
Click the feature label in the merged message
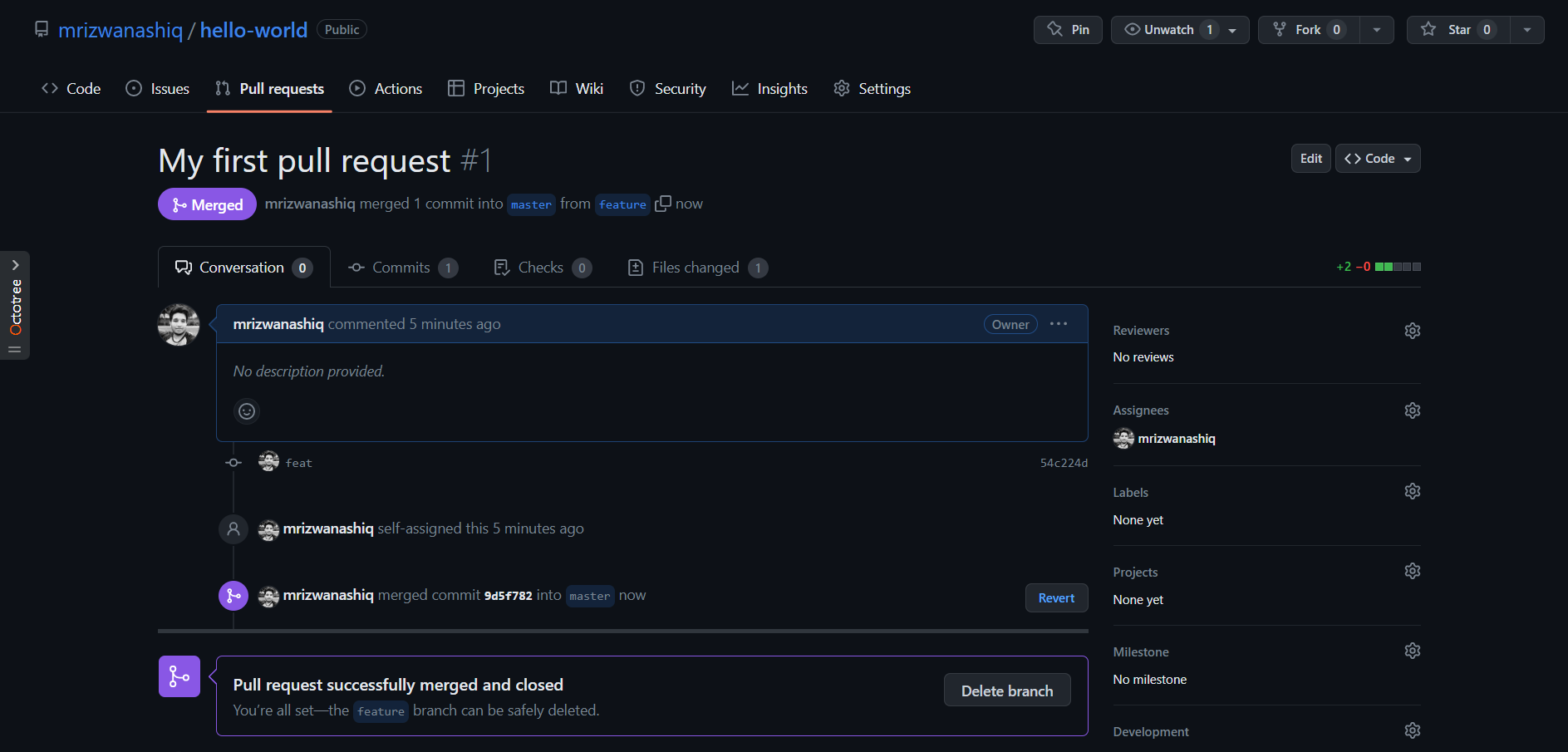click(x=381, y=711)
